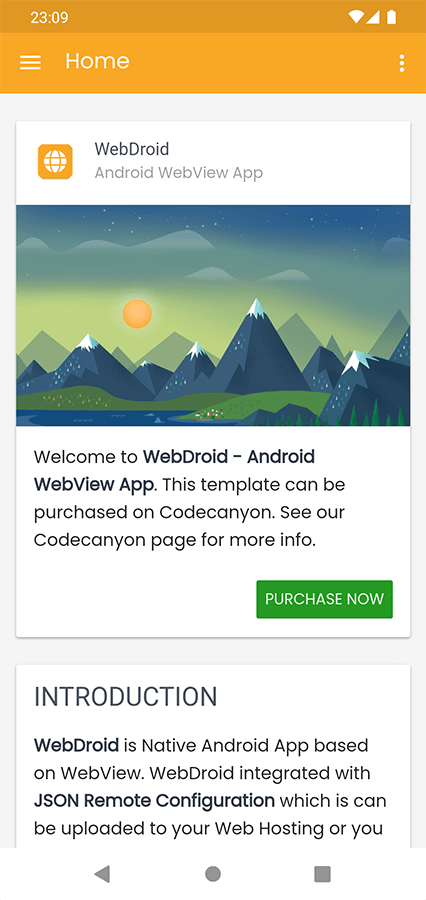Tap the cellular signal icon
The height and width of the screenshot is (900, 426).
point(373,17)
